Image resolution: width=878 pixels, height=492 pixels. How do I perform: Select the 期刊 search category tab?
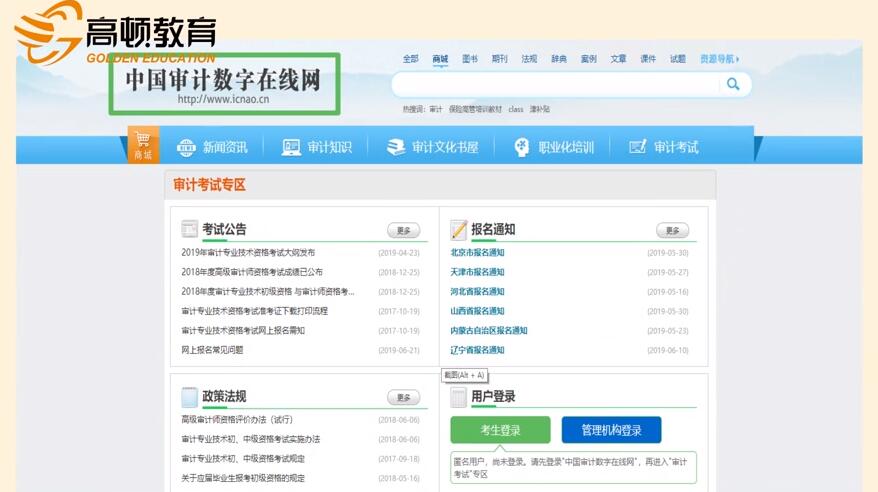tap(499, 59)
